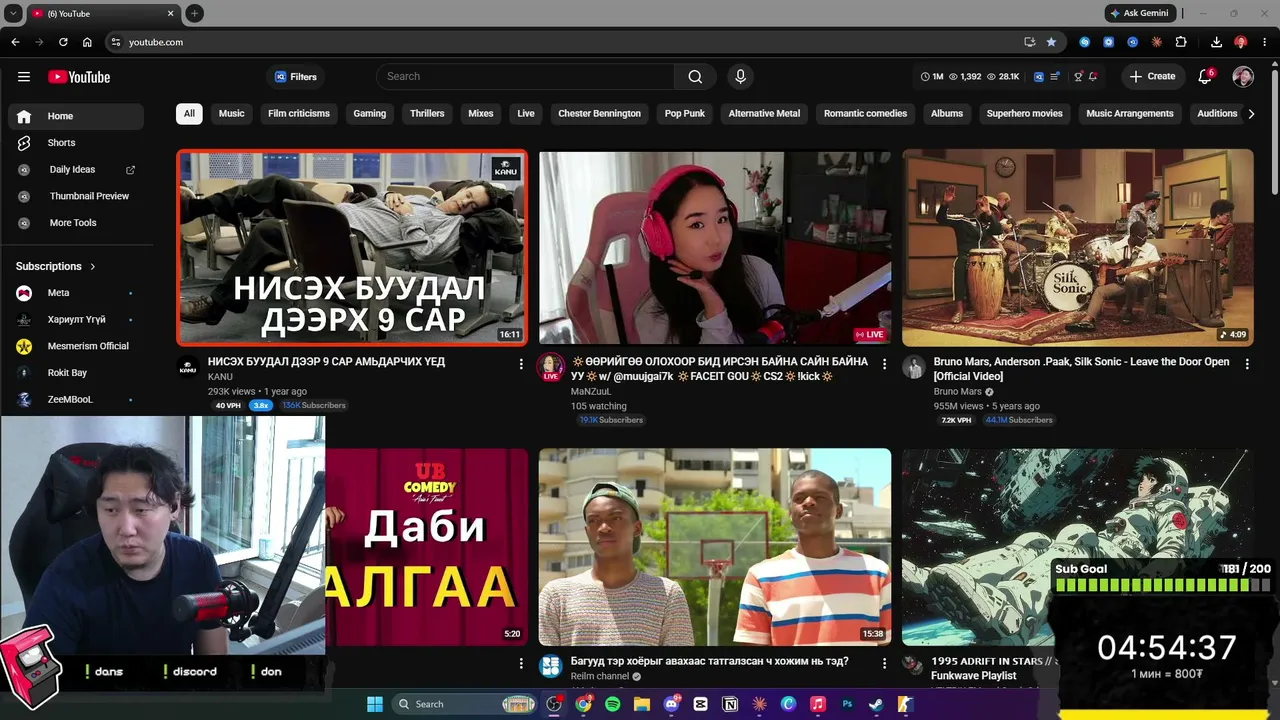1280x720 pixels.
Task: Open the account avatar menu on YouTube
Action: coord(1243,77)
